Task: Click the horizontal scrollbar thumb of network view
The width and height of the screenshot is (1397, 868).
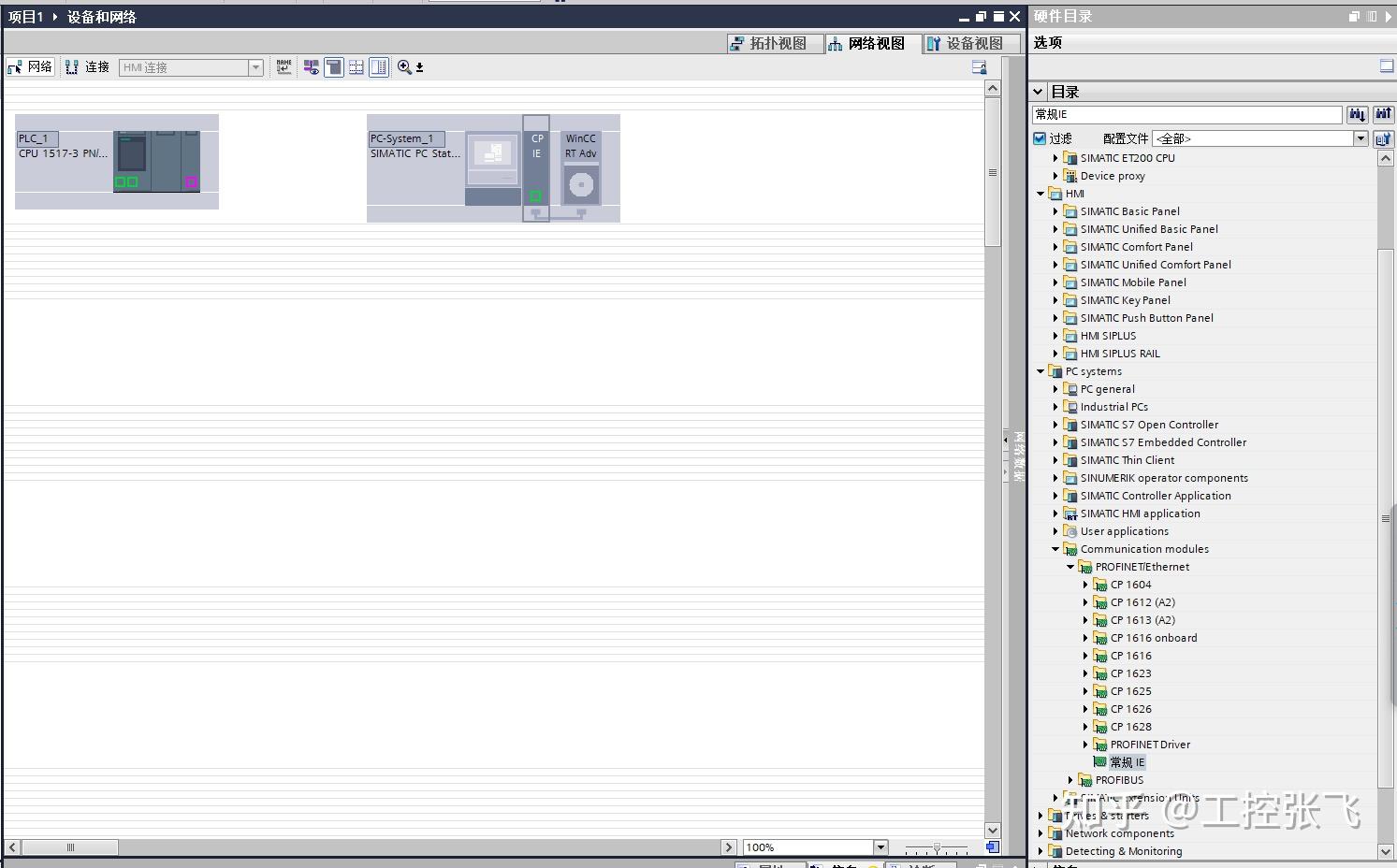Action: (70, 847)
